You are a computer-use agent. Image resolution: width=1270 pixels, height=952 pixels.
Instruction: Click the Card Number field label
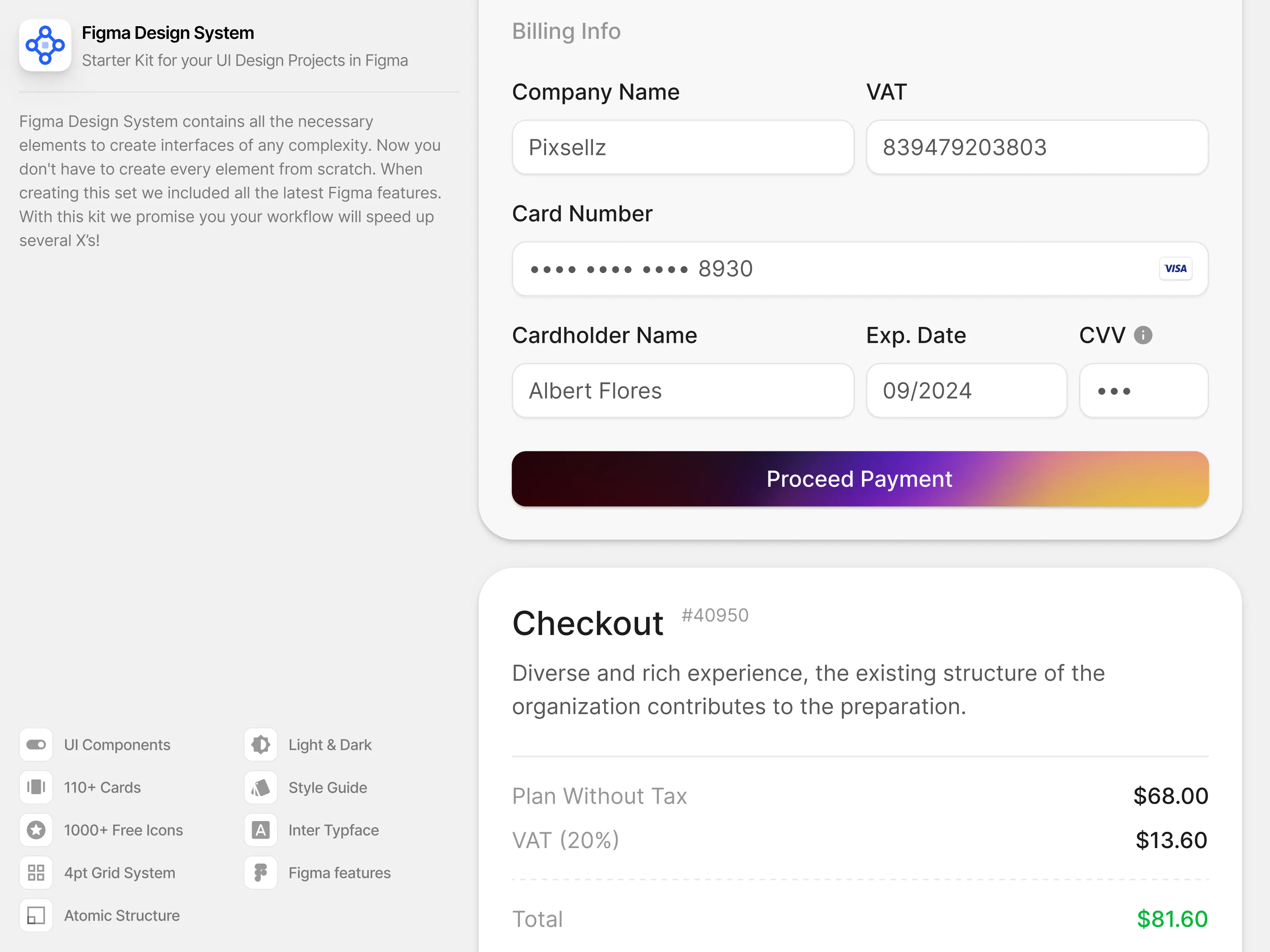tap(582, 213)
